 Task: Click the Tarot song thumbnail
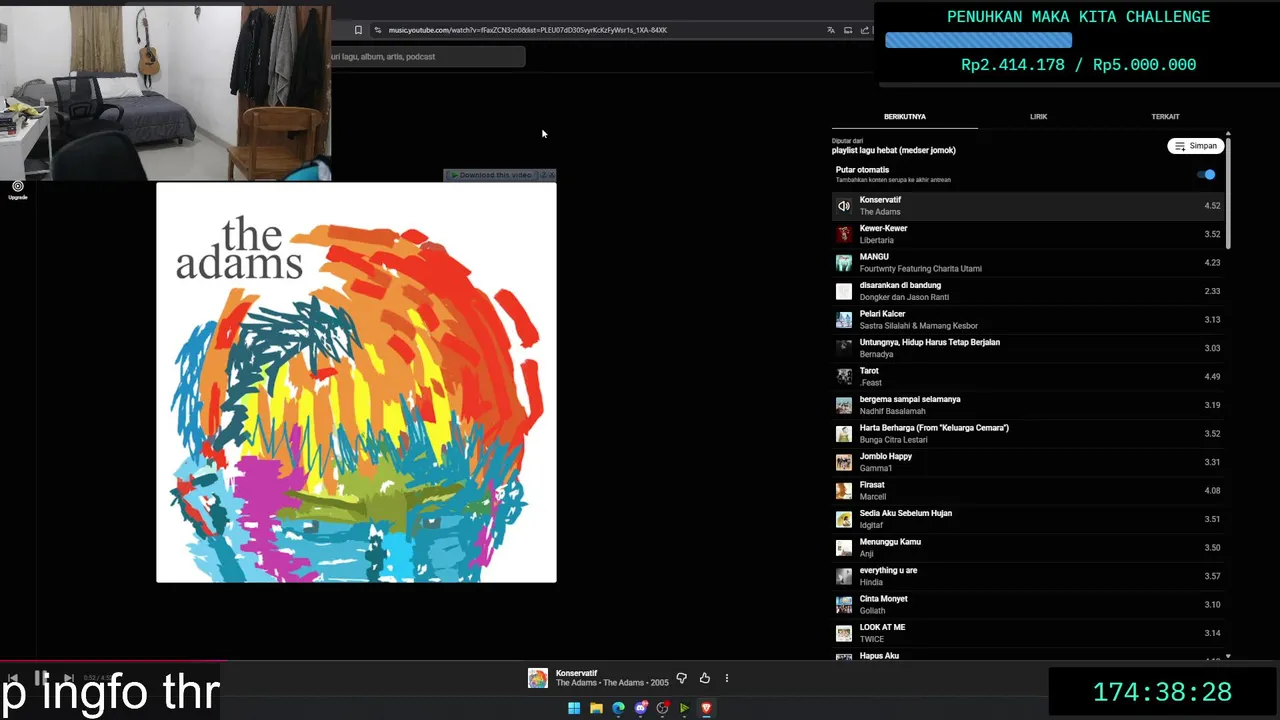click(x=844, y=377)
